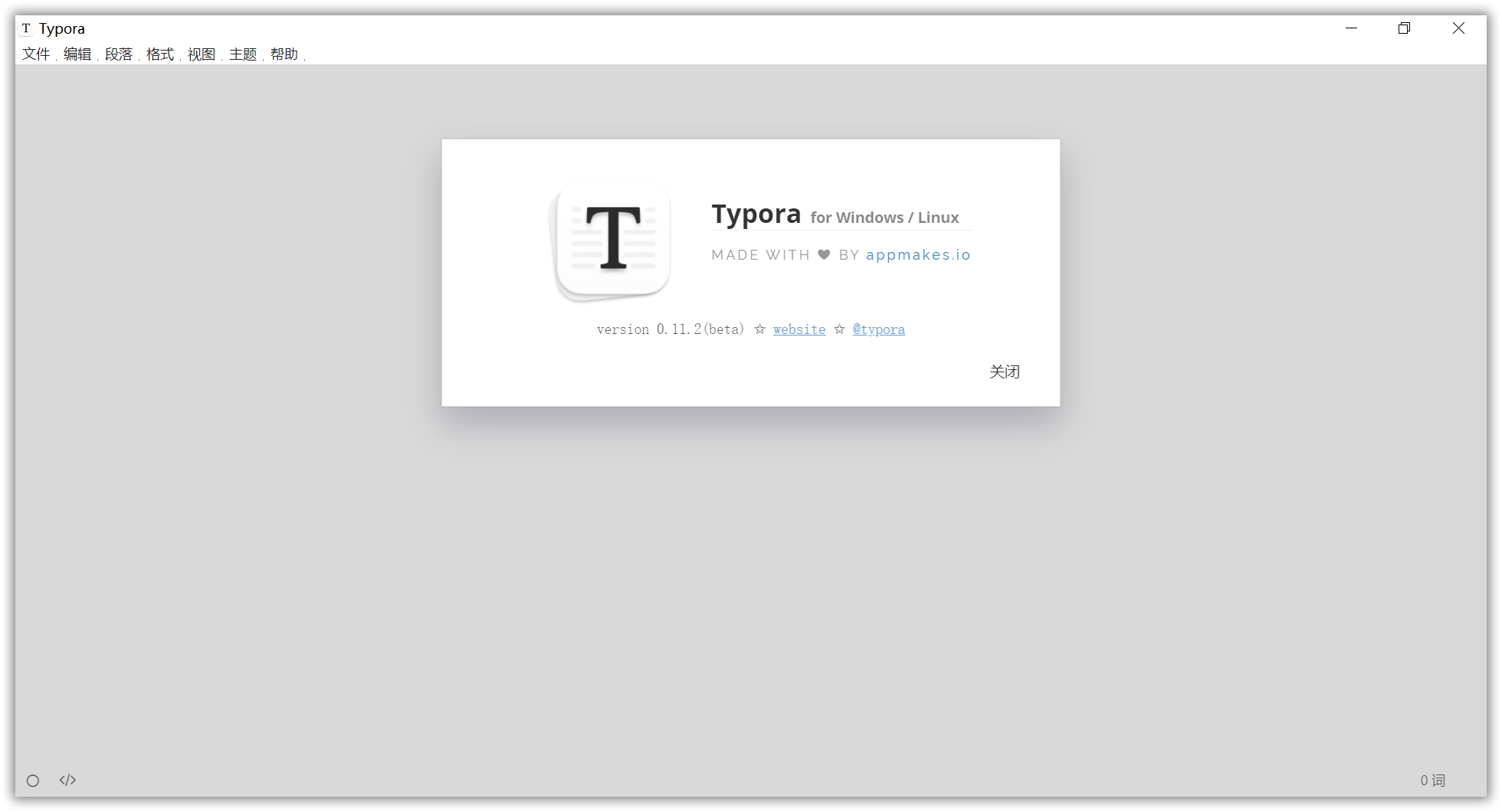Open the 编辑 menu

[77, 54]
